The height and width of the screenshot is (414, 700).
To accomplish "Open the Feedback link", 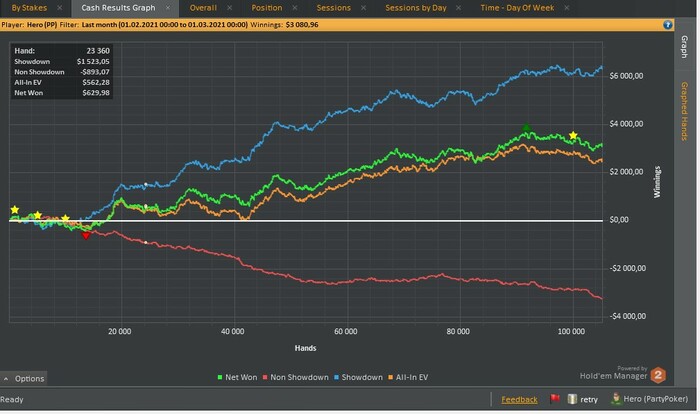I will click(x=519, y=399).
